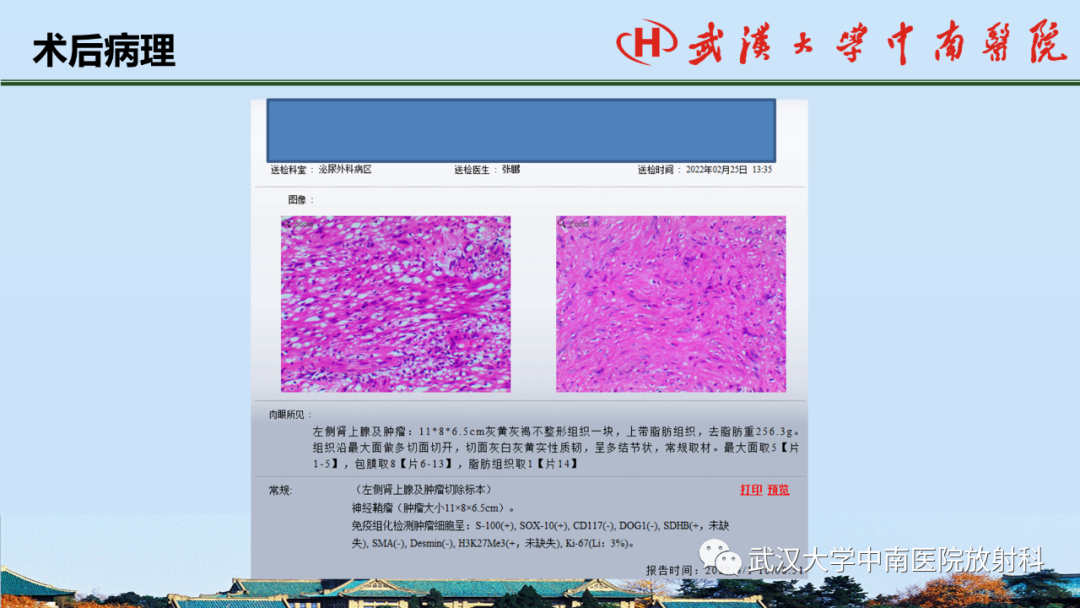Image resolution: width=1080 pixels, height=608 pixels.
Task: Select line 神经鞘瘤（肿瘤大小11×8×6.5cm）
Action: [433, 508]
